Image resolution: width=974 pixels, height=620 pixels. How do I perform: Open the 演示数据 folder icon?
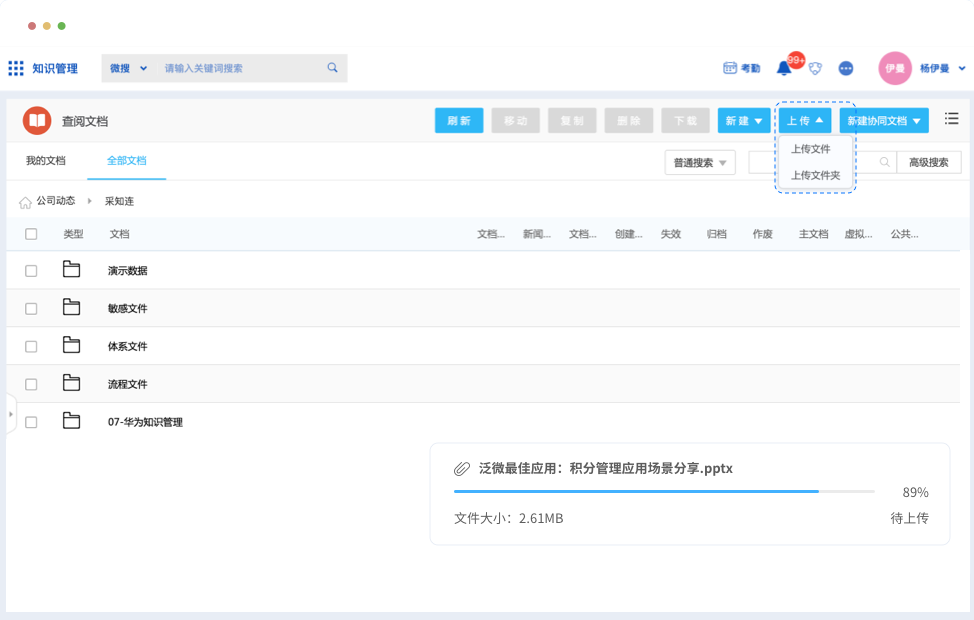tap(71, 270)
